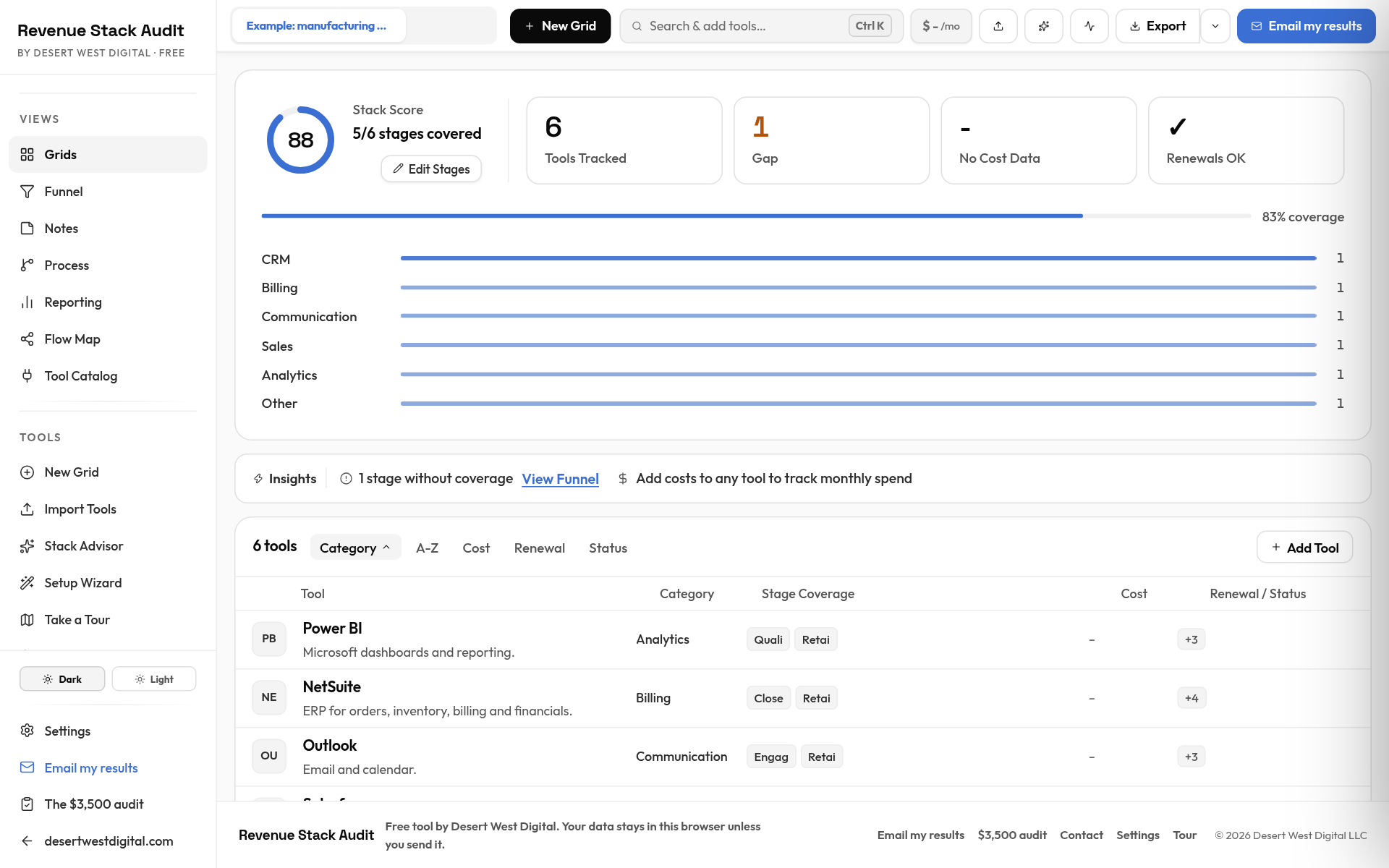Screen dimensions: 1389x868
Task: Click the upload icon button in toolbar
Action: [x=998, y=26]
